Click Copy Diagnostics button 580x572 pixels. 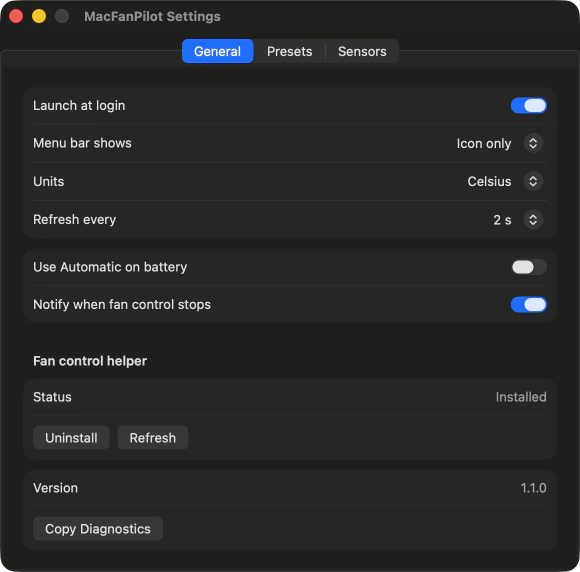(98, 529)
